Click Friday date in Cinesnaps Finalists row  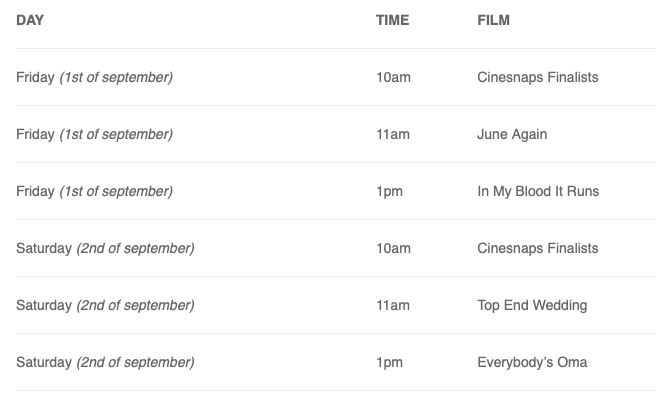95,77
